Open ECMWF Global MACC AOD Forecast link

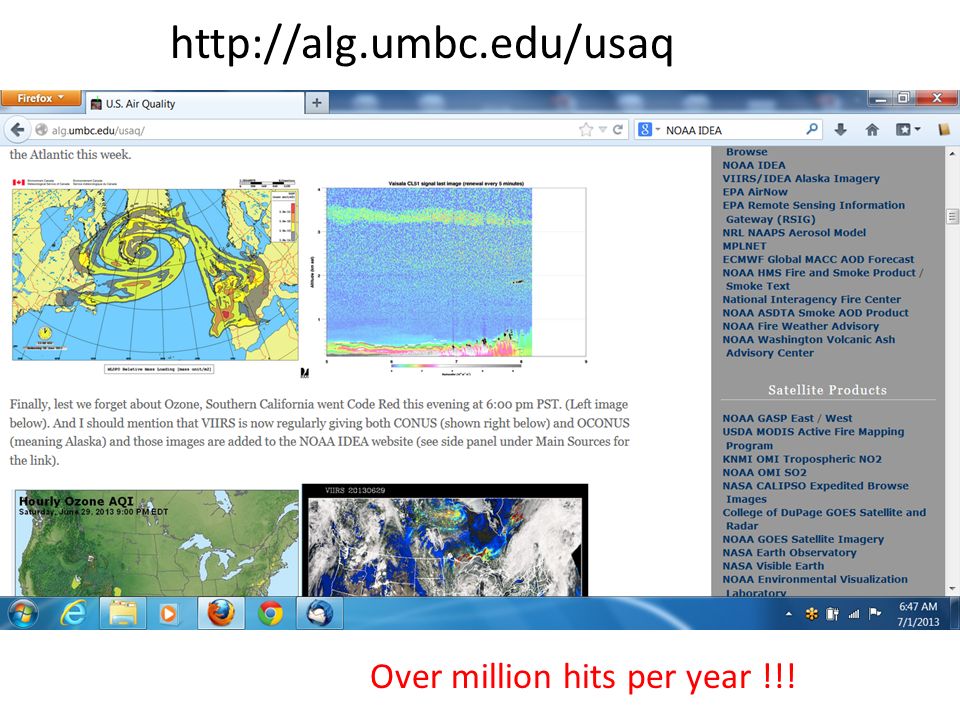tap(818, 260)
